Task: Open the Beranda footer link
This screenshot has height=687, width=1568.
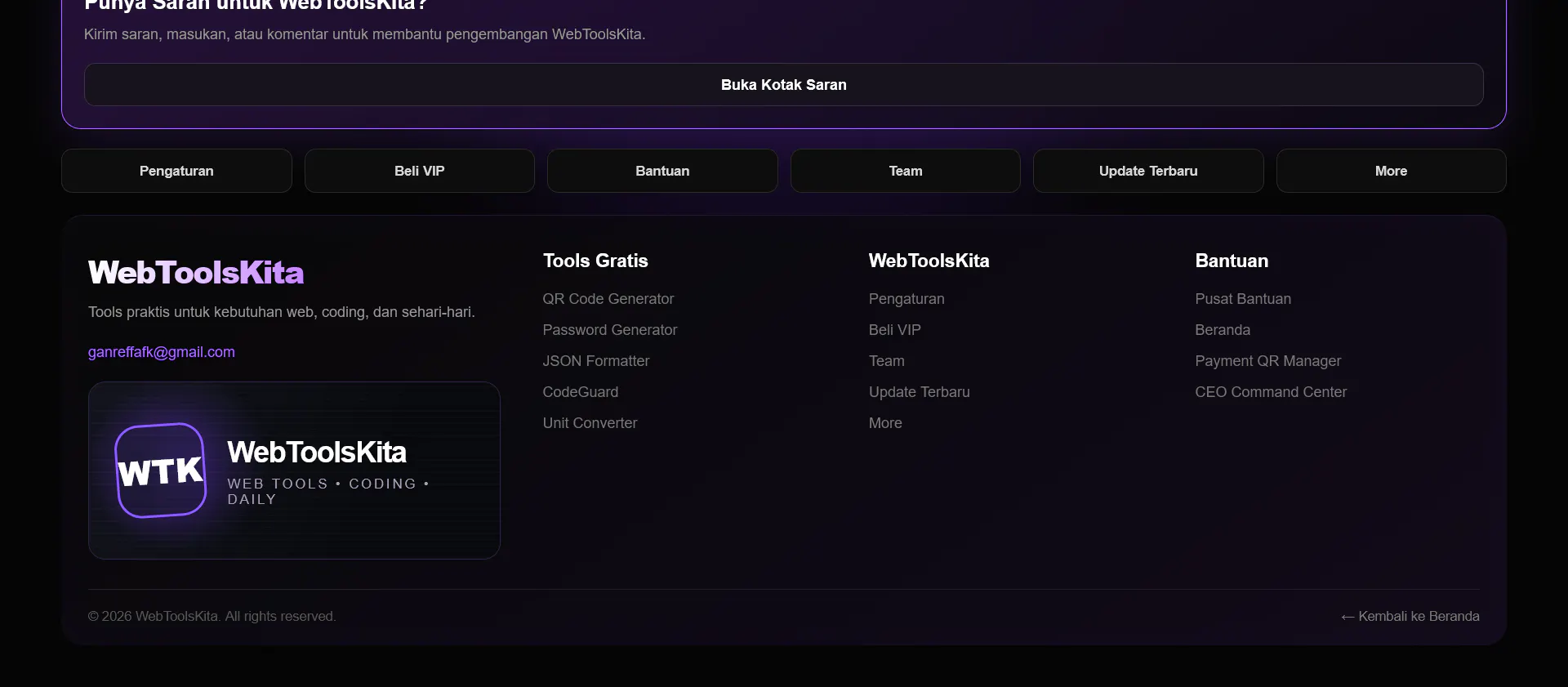Action: [x=1223, y=330]
